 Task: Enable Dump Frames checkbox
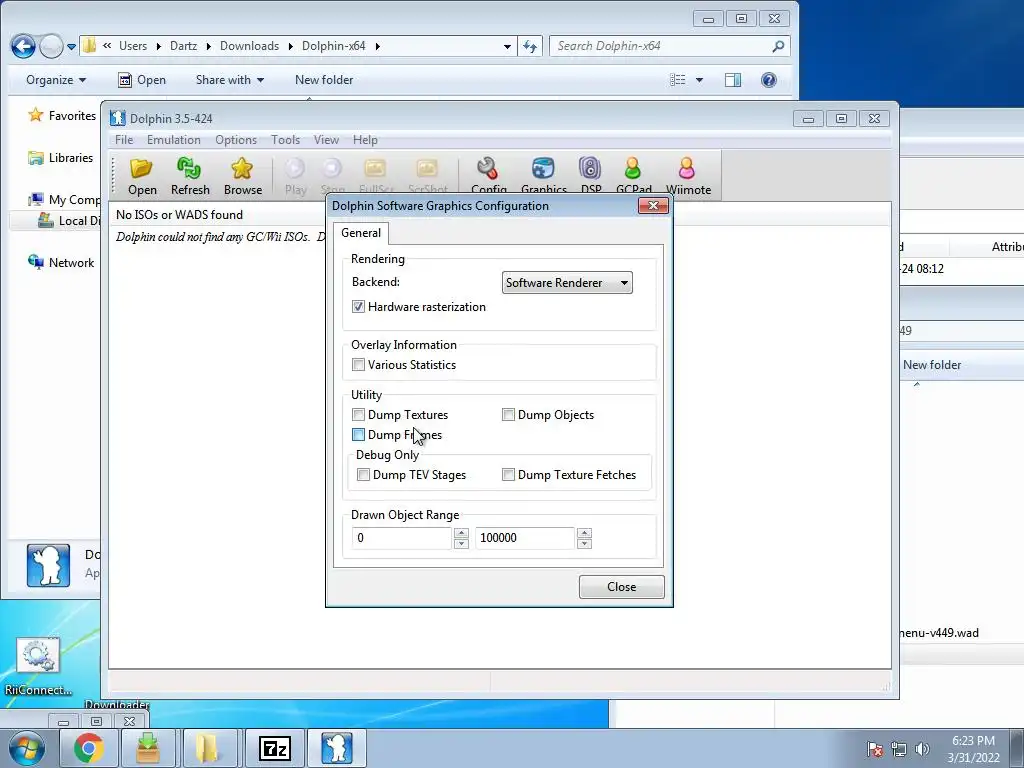click(x=358, y=434)
